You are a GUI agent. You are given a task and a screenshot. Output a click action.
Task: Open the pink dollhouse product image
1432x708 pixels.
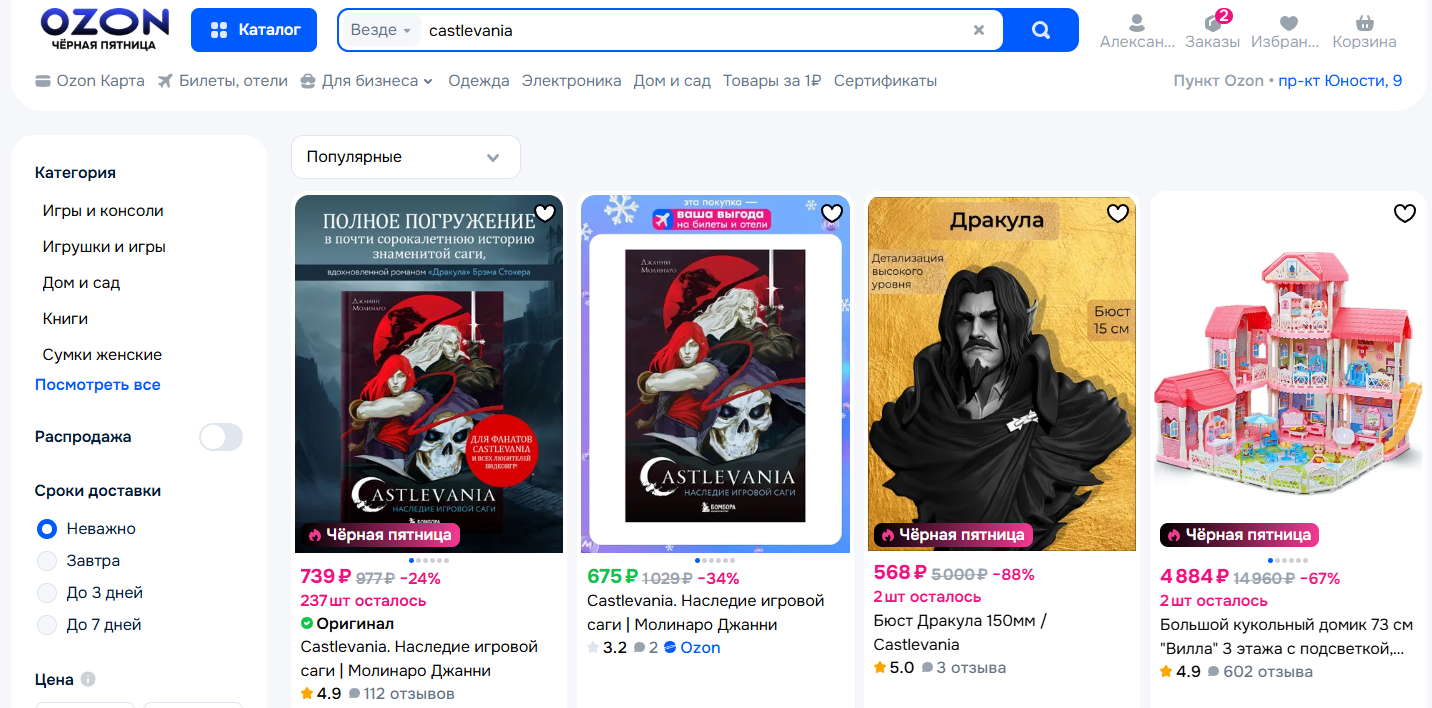pos(1288,373)
